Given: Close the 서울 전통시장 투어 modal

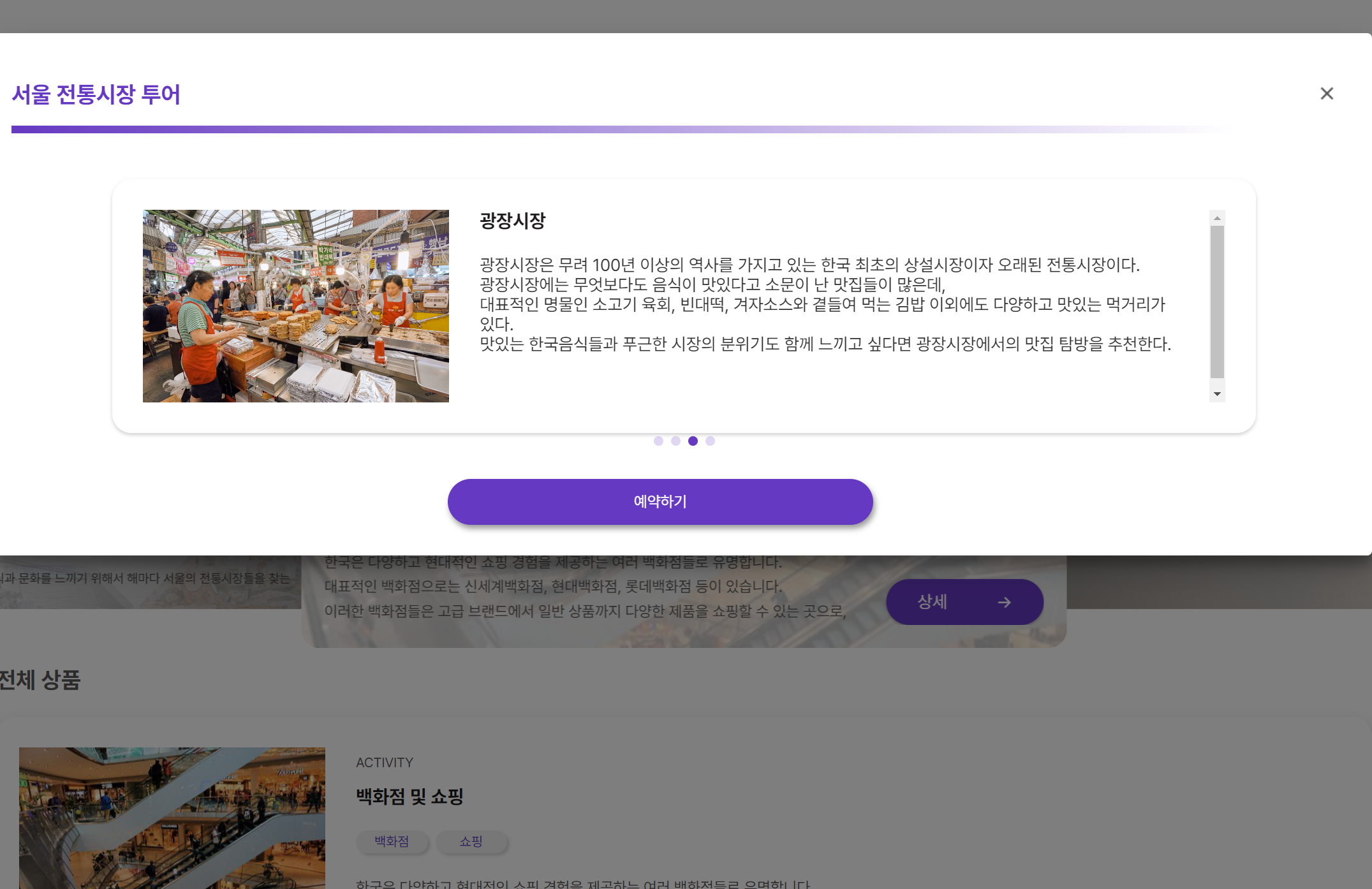Looking at the screenshot, I should (1327, 94).
